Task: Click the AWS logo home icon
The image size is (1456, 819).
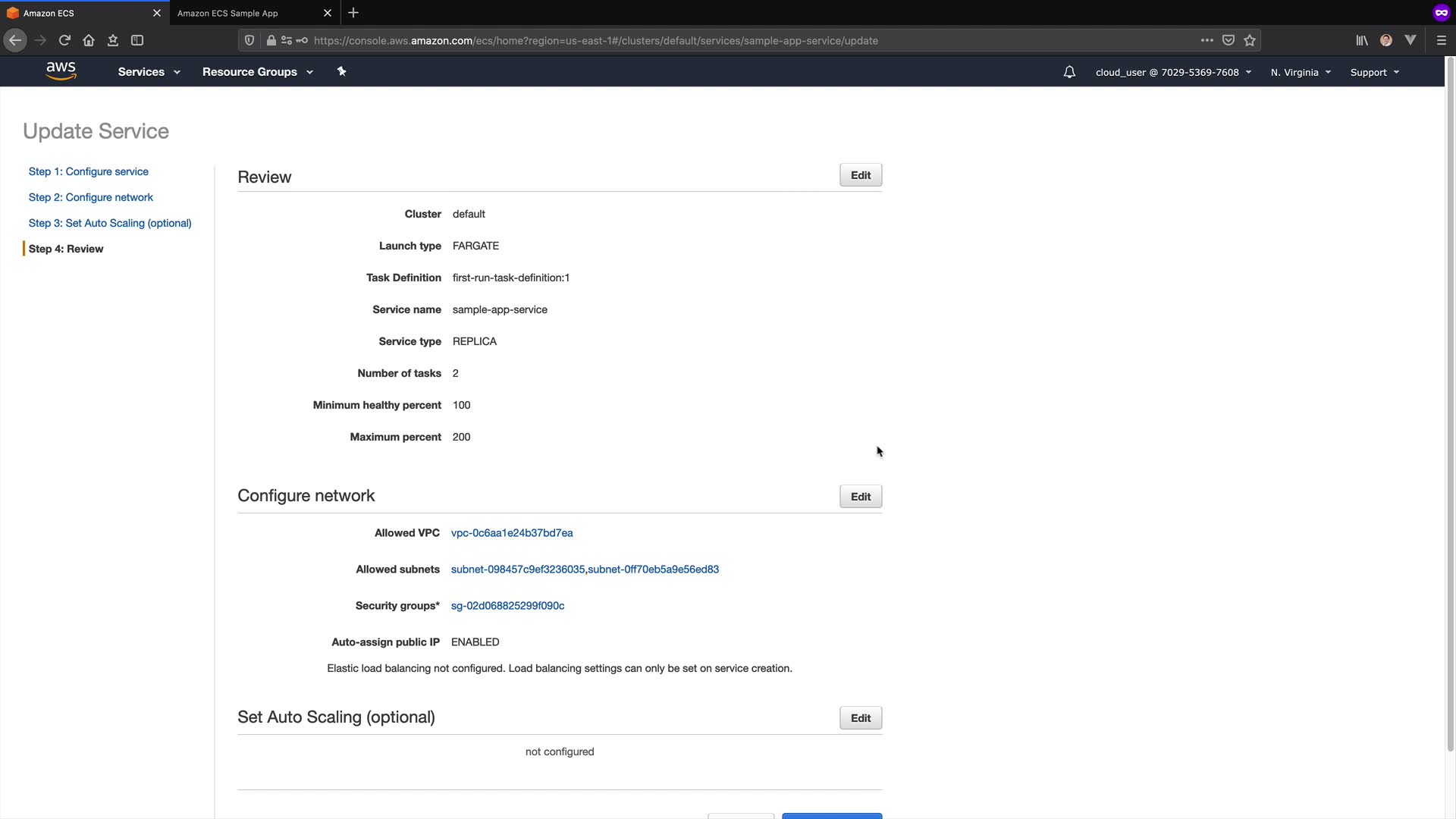Action: click(61, 71)
